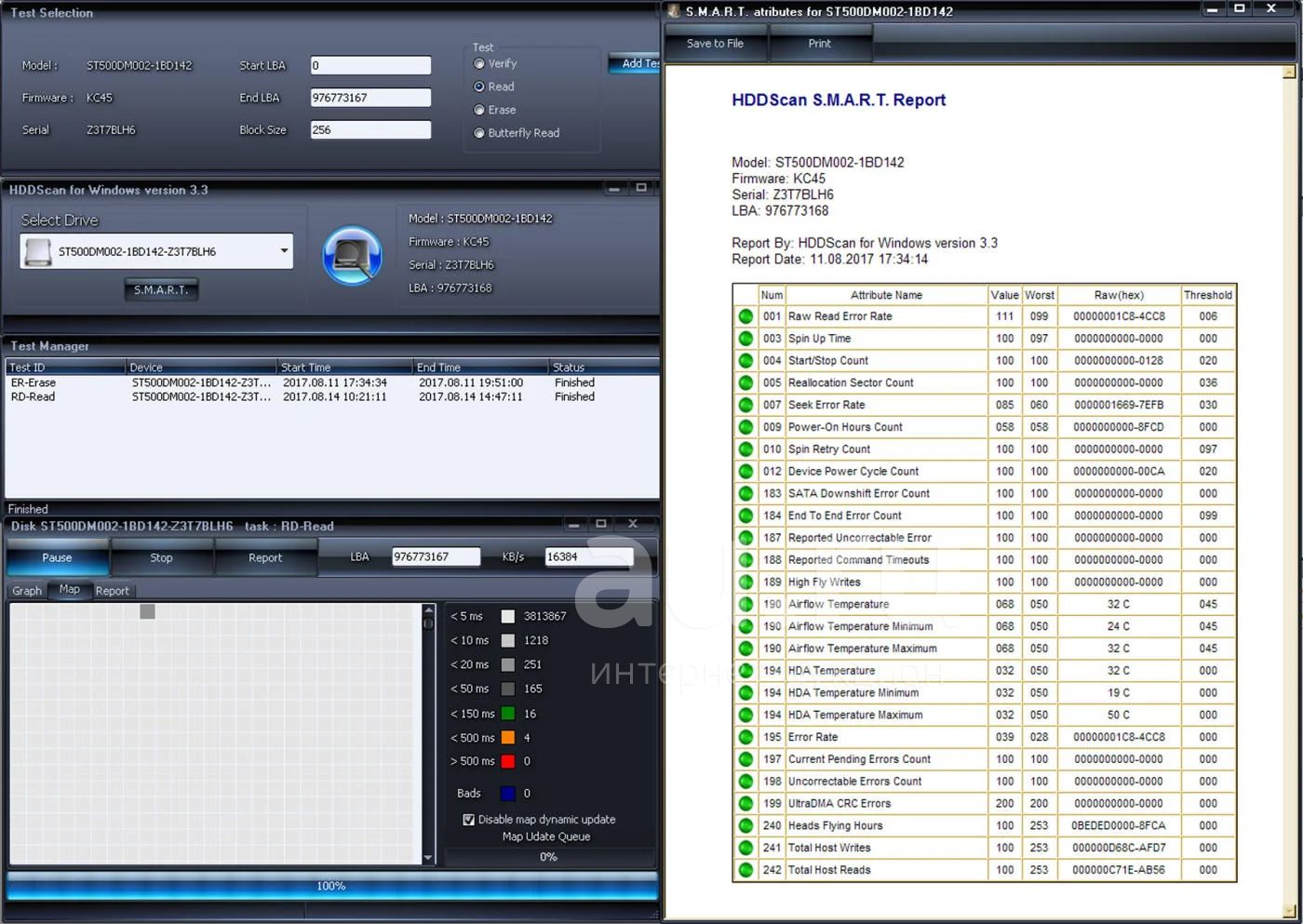
Task: Click green status dot for High Fly Writes
Action: pos(746,583)
